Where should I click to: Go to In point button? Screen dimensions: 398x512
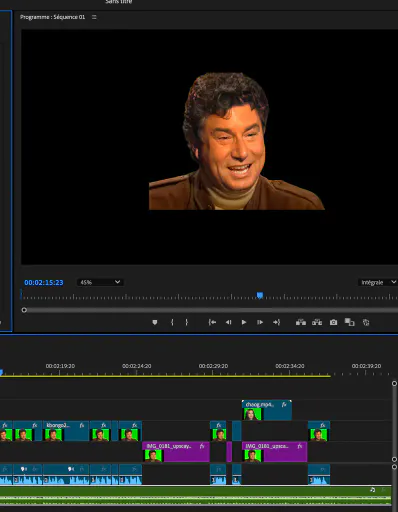212,322
